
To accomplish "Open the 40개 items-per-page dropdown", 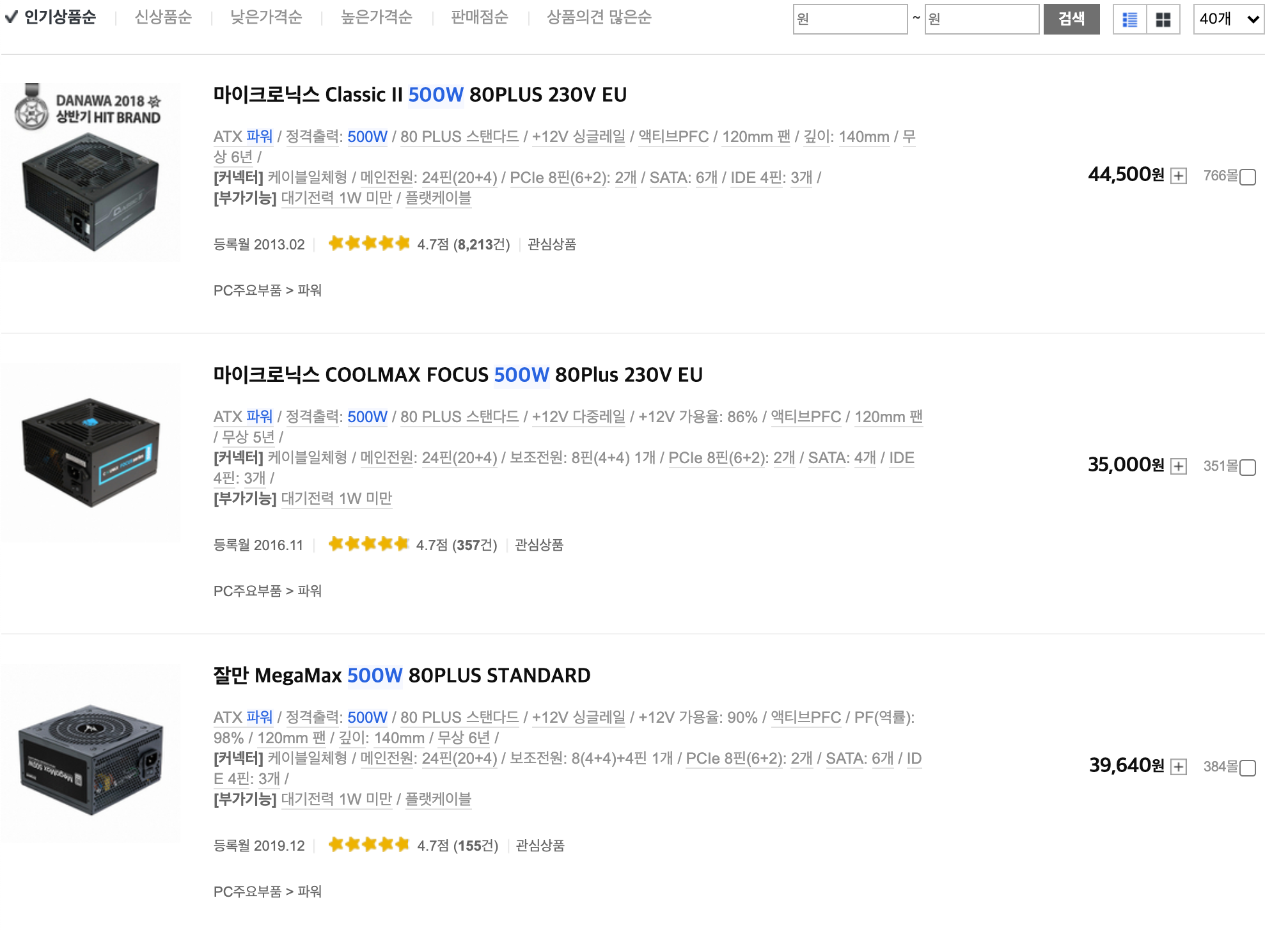I will point(1228,19).
